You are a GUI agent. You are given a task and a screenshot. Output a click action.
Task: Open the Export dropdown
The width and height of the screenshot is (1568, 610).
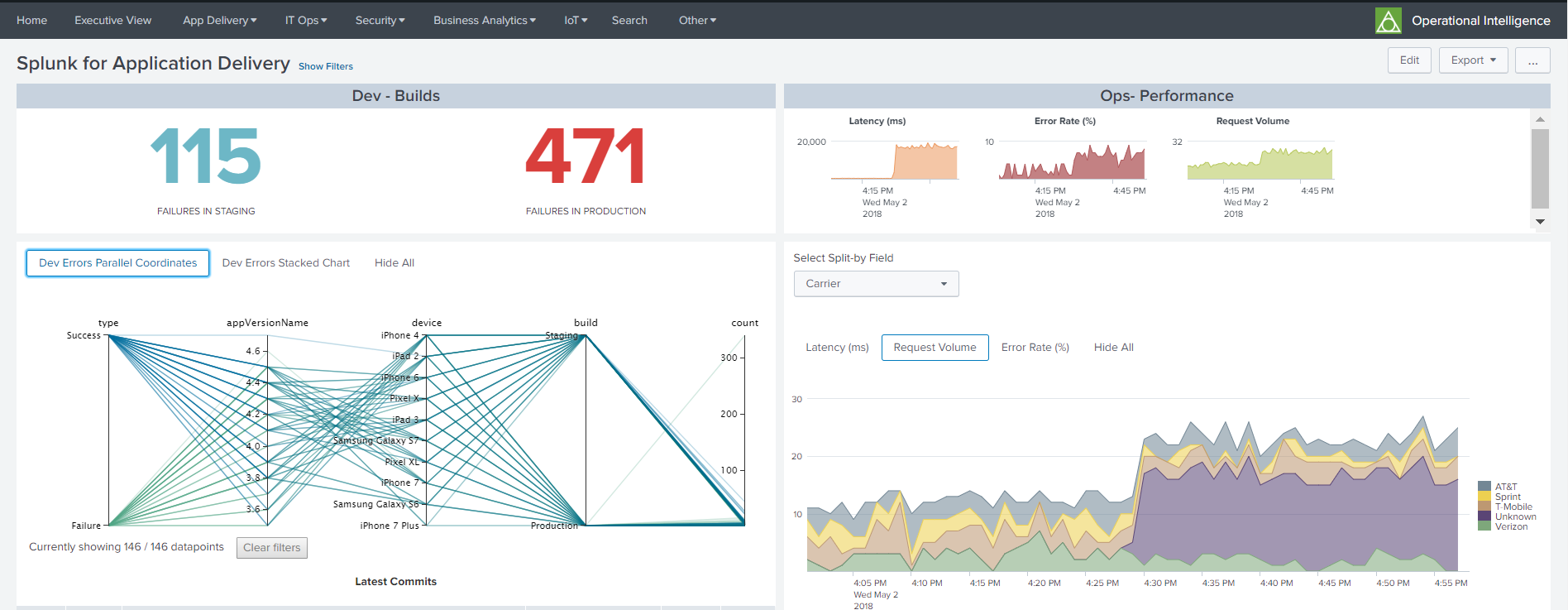(x=1474, y=60)
